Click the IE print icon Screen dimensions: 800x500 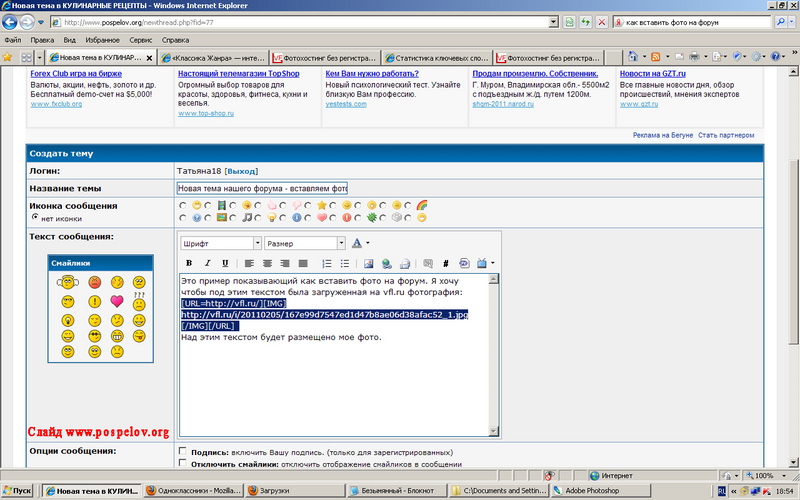tap(694, 57)
